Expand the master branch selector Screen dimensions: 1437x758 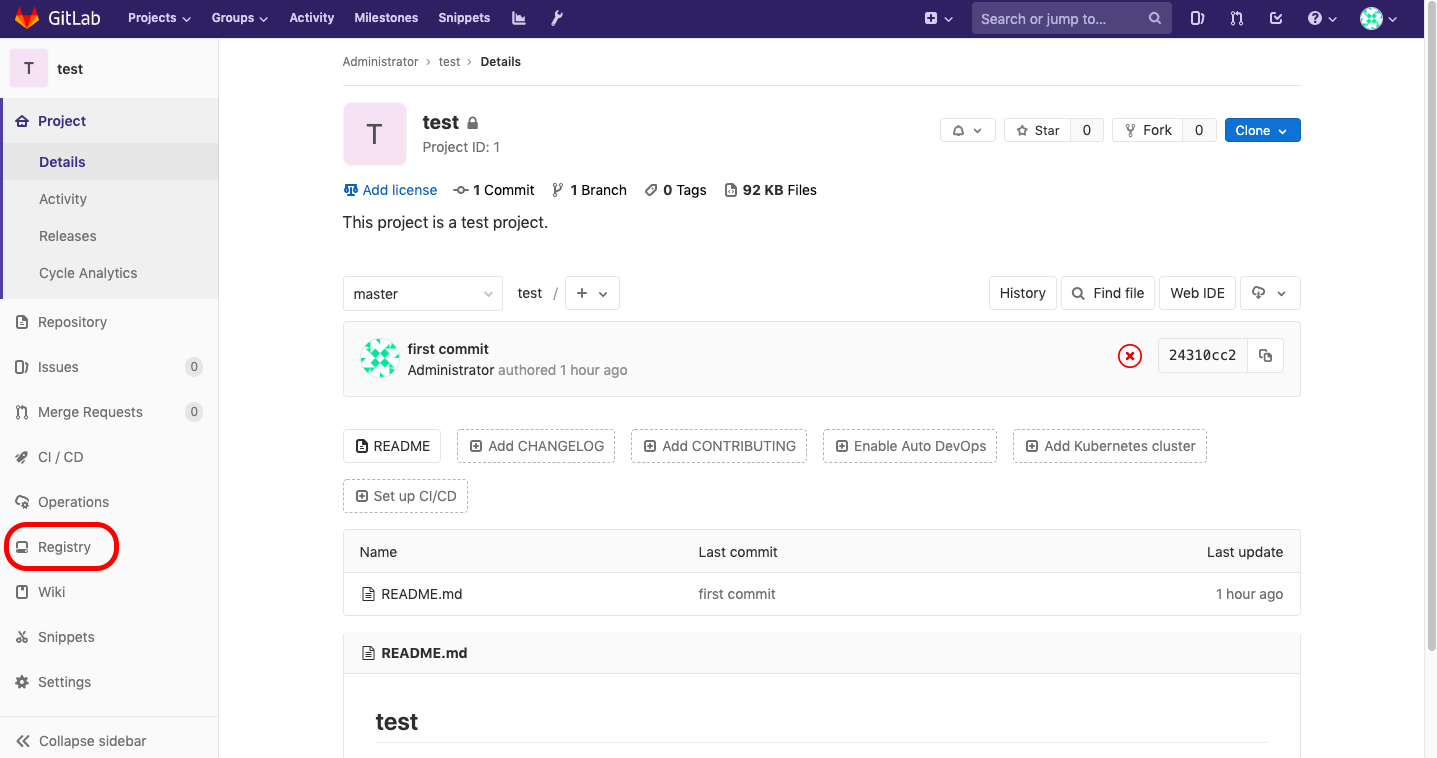tap(422, 293)
